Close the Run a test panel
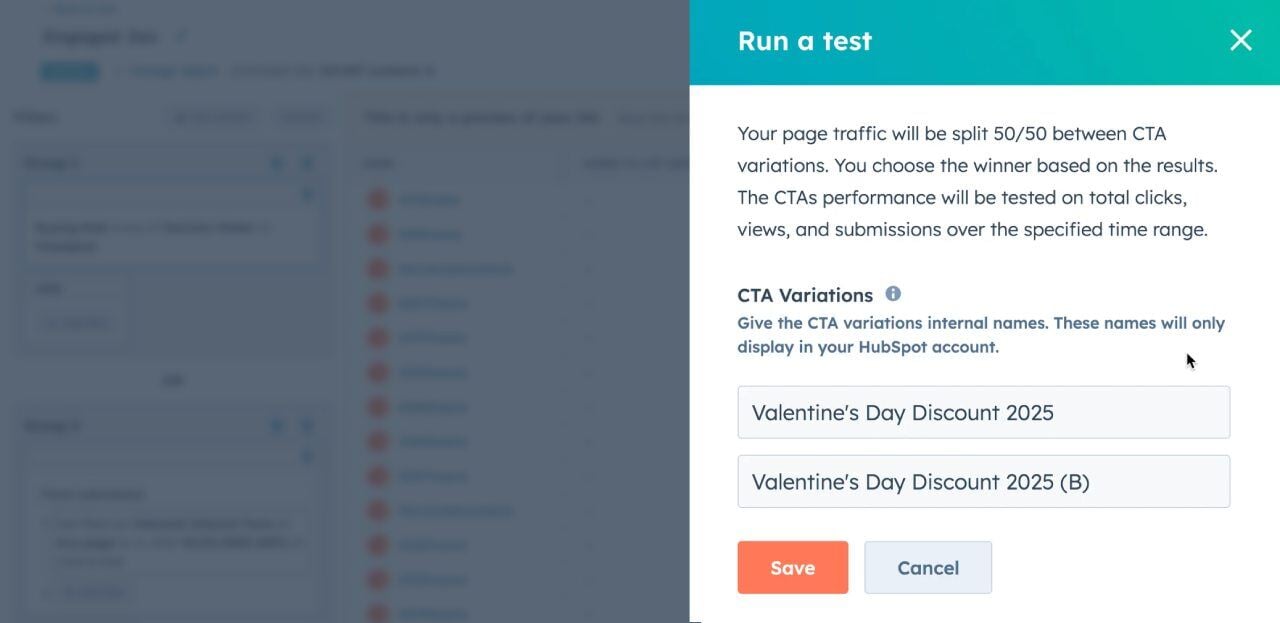Screen dimensions: 1280x623 pos(1240,40)
